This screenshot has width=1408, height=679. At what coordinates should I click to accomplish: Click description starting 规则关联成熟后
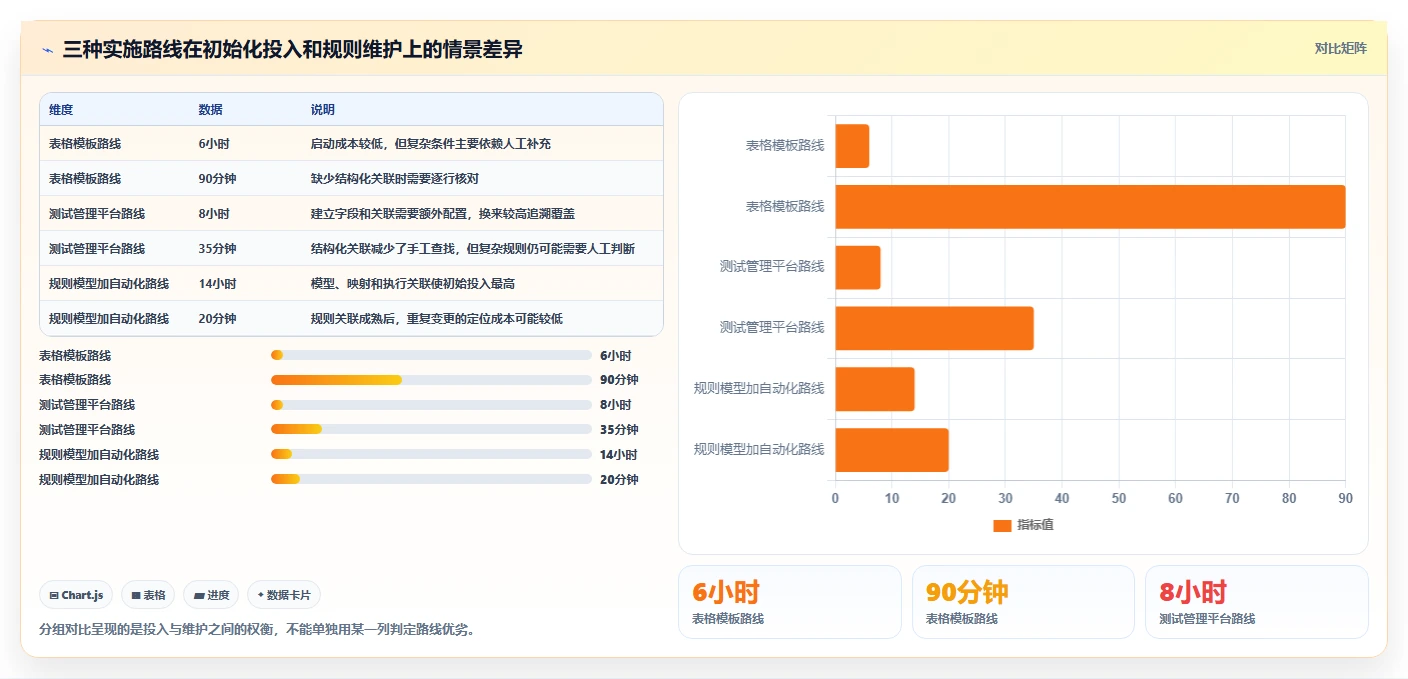[437, 319]
